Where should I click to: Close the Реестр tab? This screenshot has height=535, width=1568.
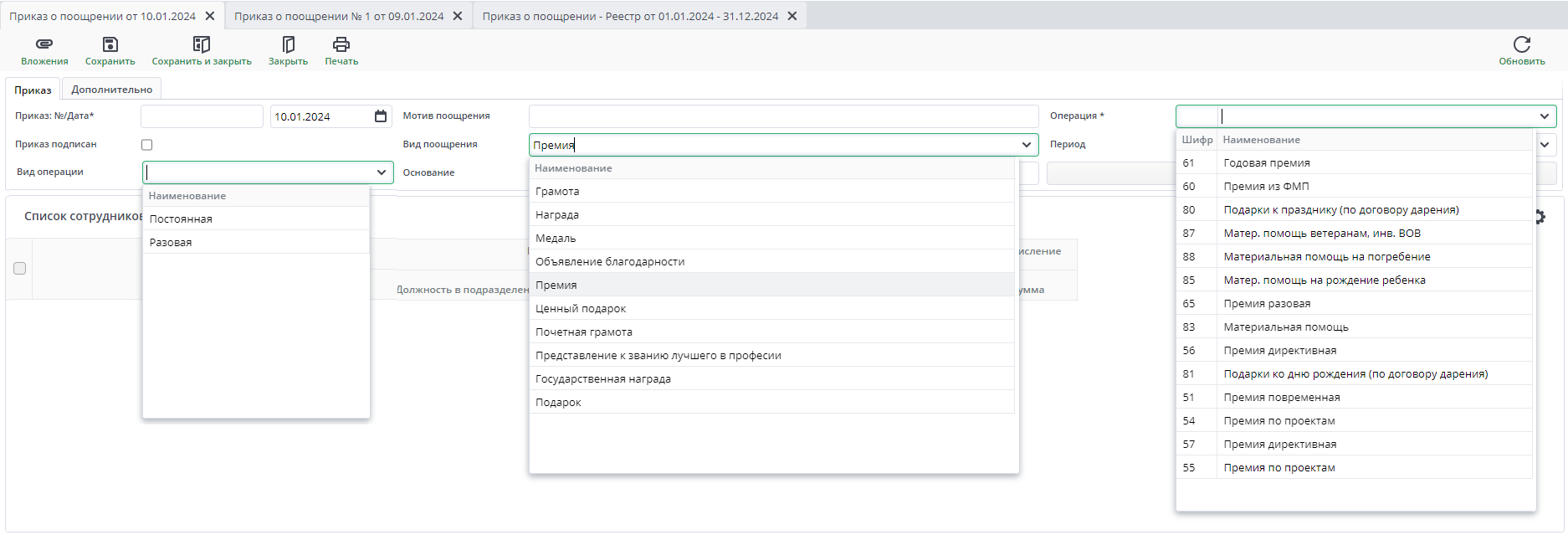click(x=792, y=16)
